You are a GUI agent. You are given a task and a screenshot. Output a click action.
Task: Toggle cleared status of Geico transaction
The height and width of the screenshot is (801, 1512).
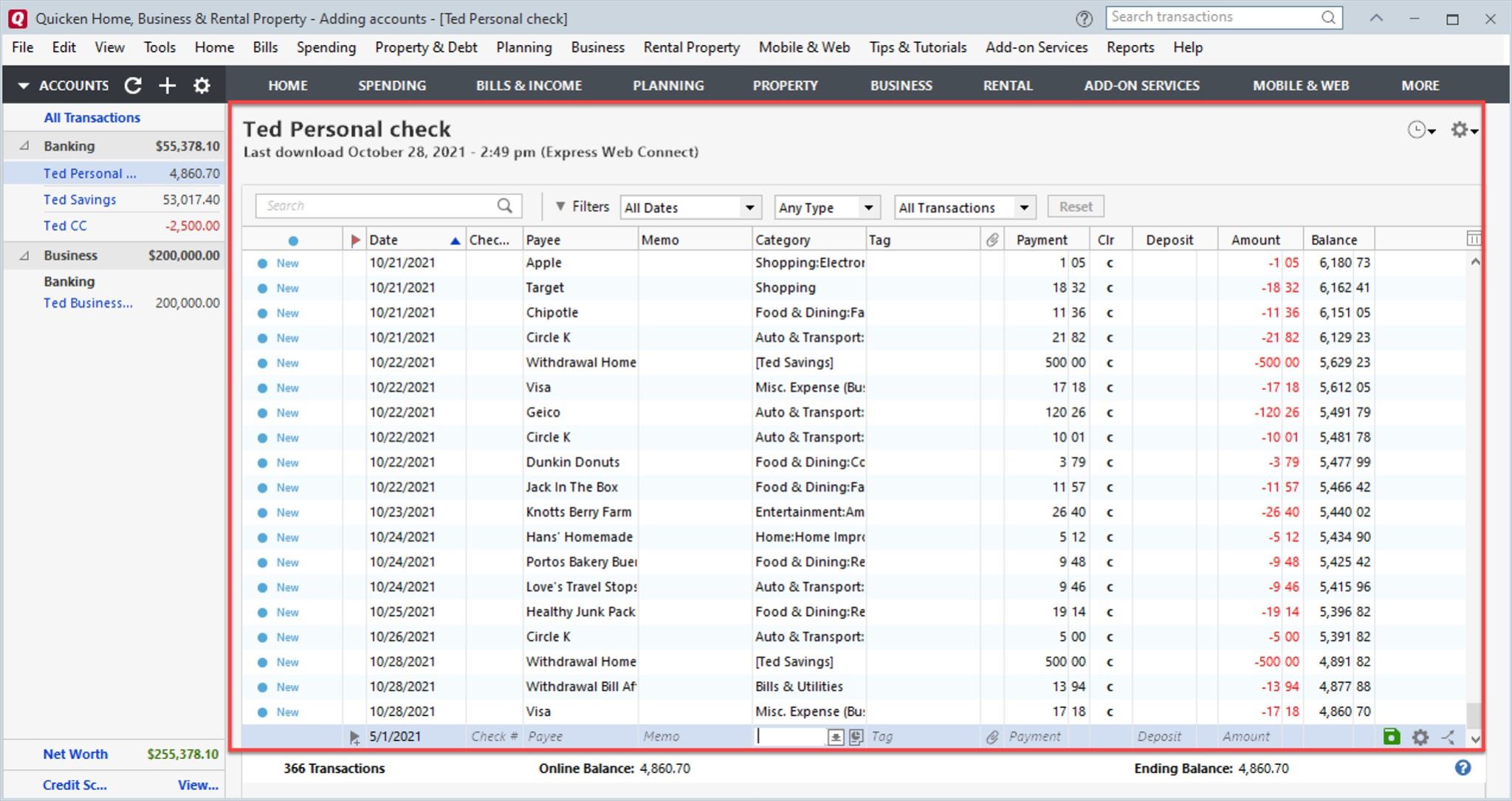click(1109, 413)
